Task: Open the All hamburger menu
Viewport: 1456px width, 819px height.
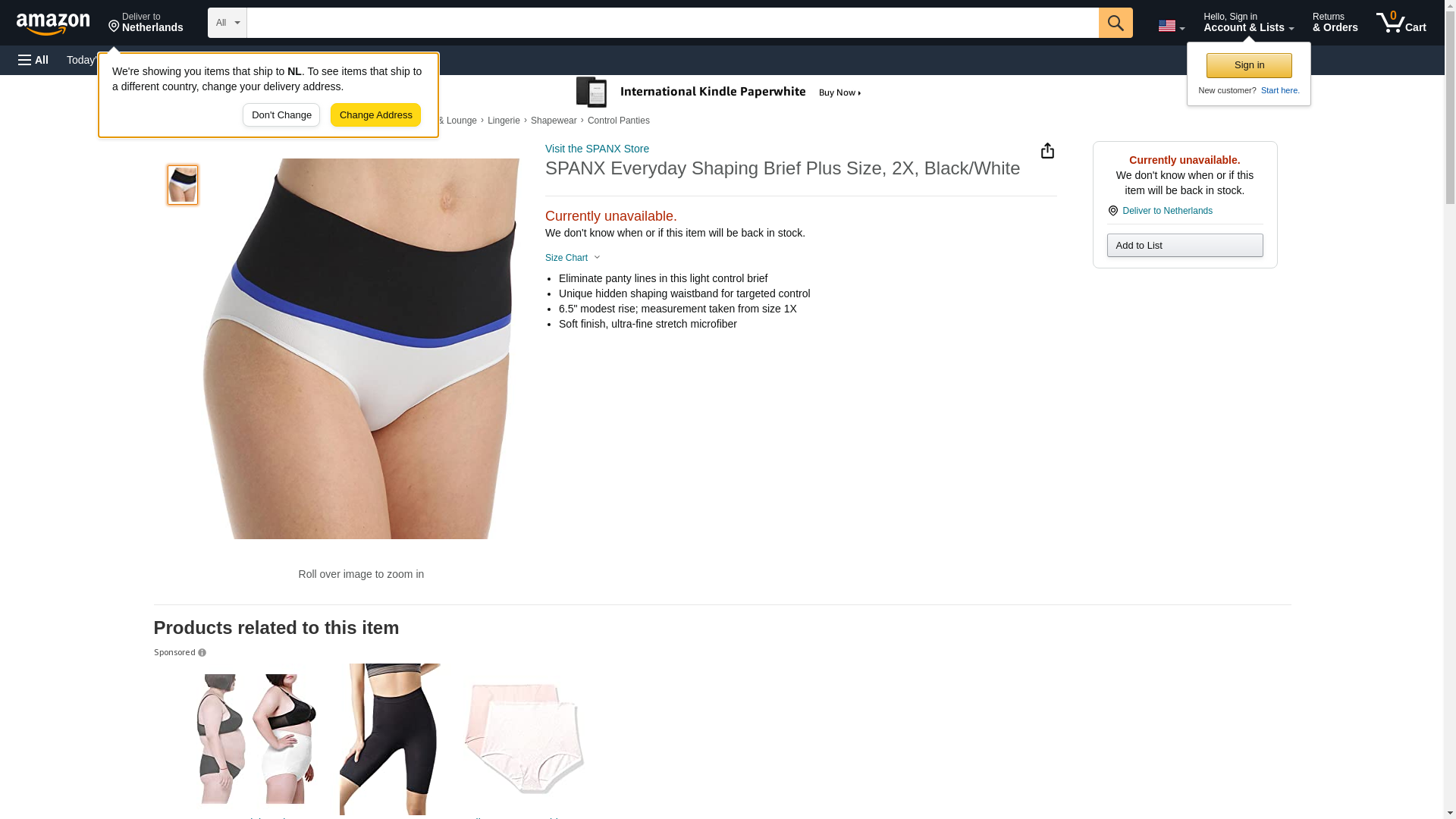Action: point(33,60)
